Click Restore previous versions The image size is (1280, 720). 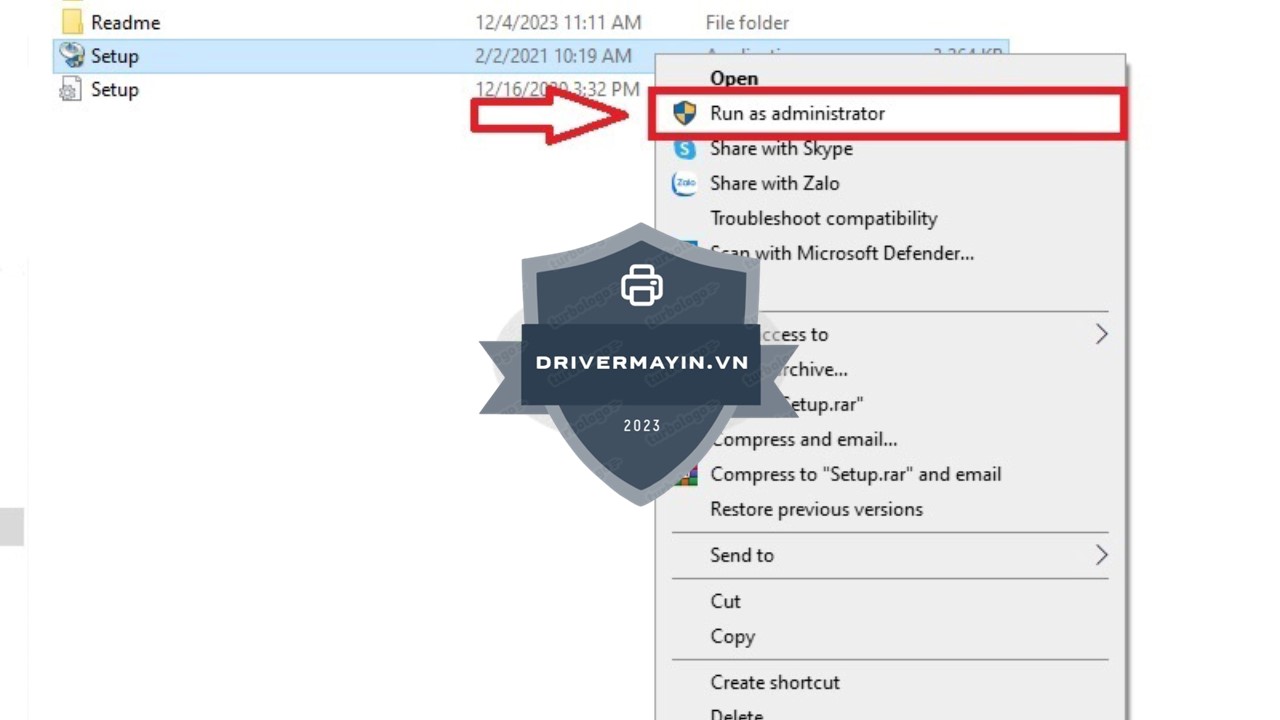tap(816, 509)
